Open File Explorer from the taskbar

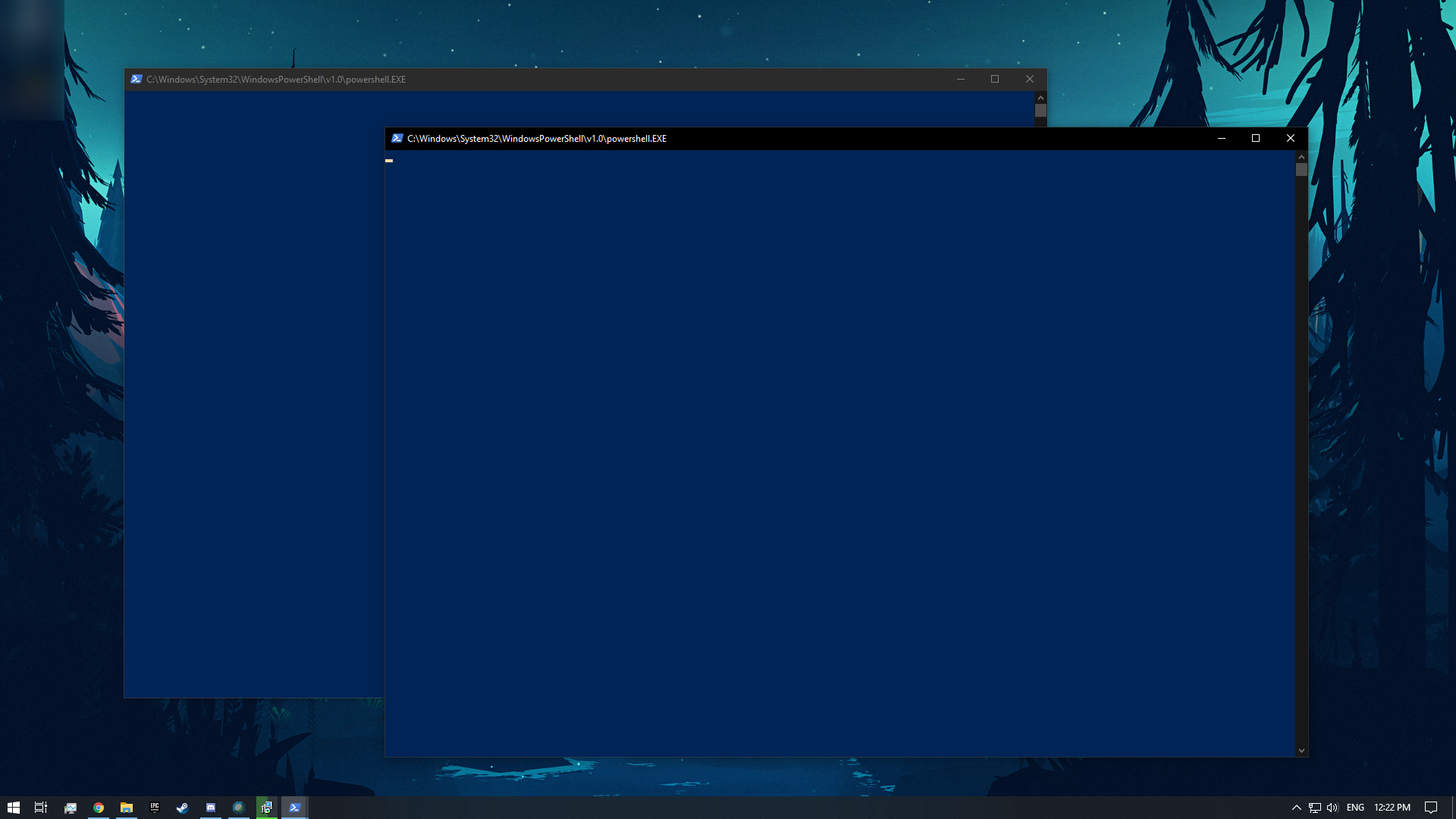click(127, 808)
